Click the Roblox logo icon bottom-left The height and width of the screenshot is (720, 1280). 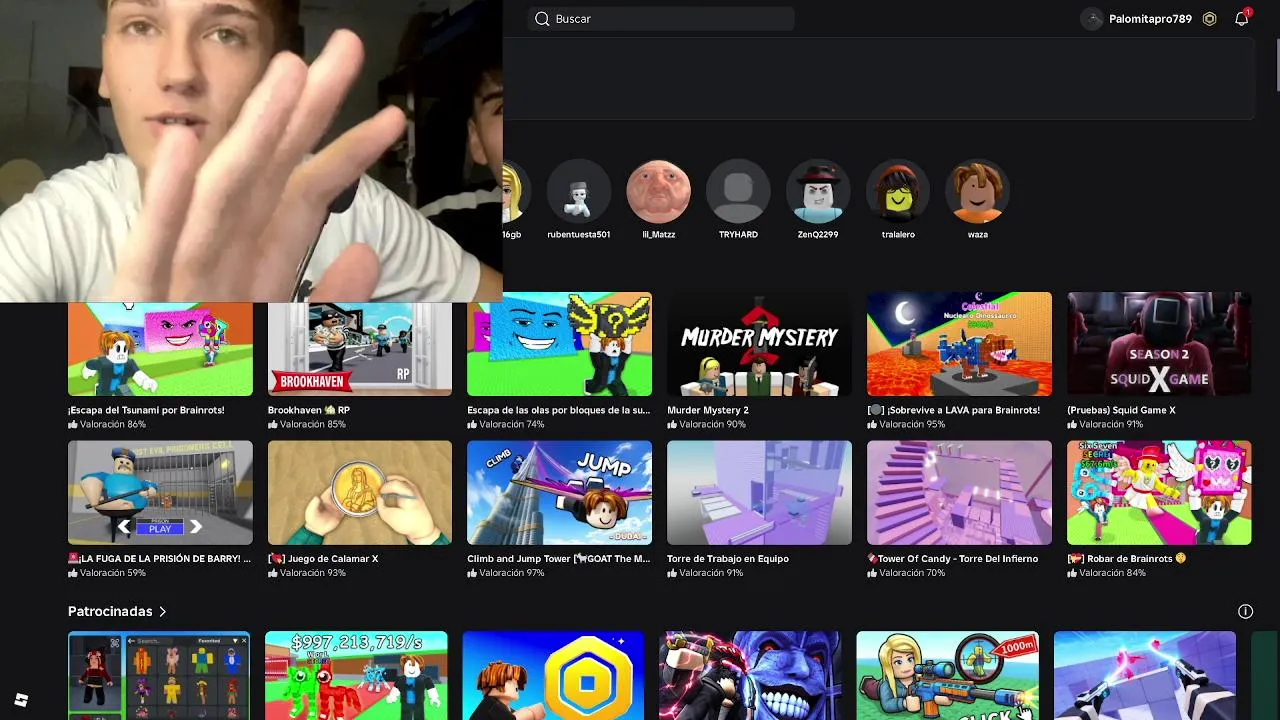[x=21, y=700]
